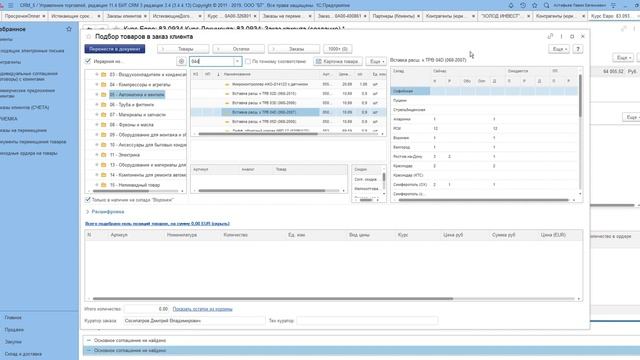Open the Еще dropdown near help button
This screenshot has width=640, height=360.
pyautogui.click(x=559, y=49)
